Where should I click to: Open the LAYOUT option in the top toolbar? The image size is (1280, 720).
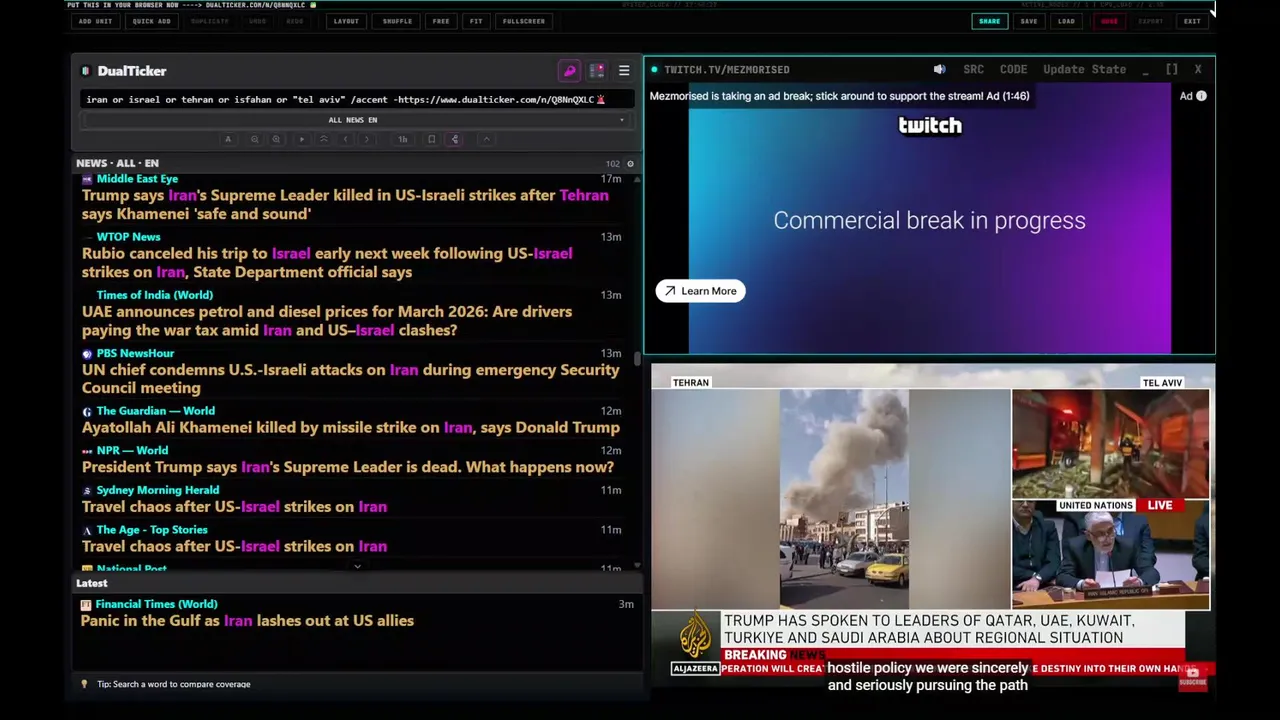click(x=346, y=21)
